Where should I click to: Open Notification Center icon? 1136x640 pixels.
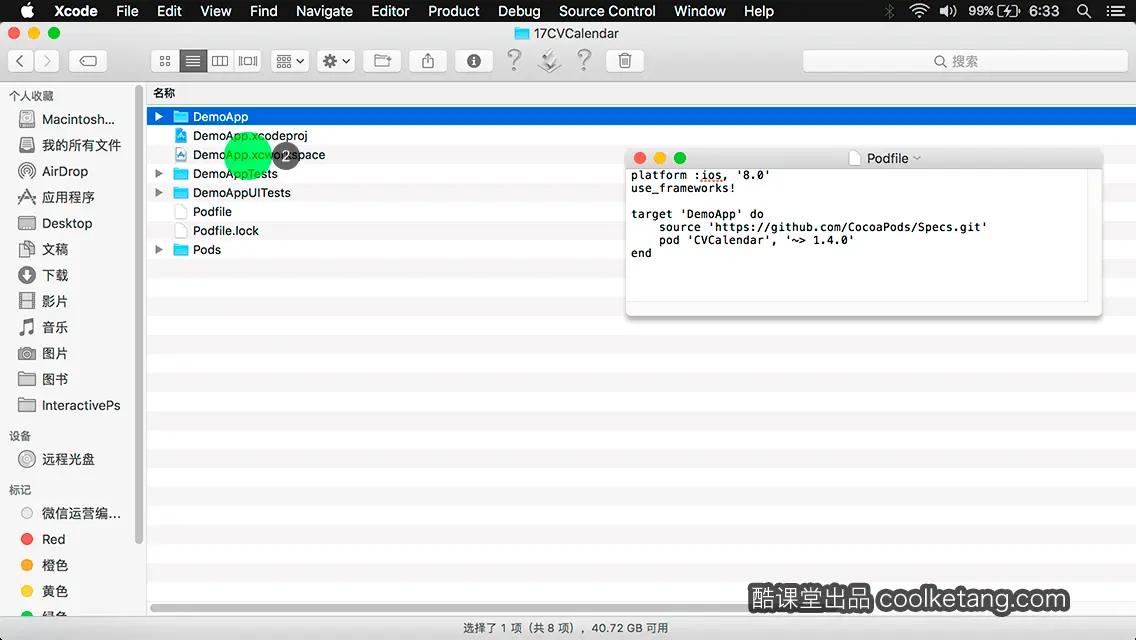(x=1116, y=11)
